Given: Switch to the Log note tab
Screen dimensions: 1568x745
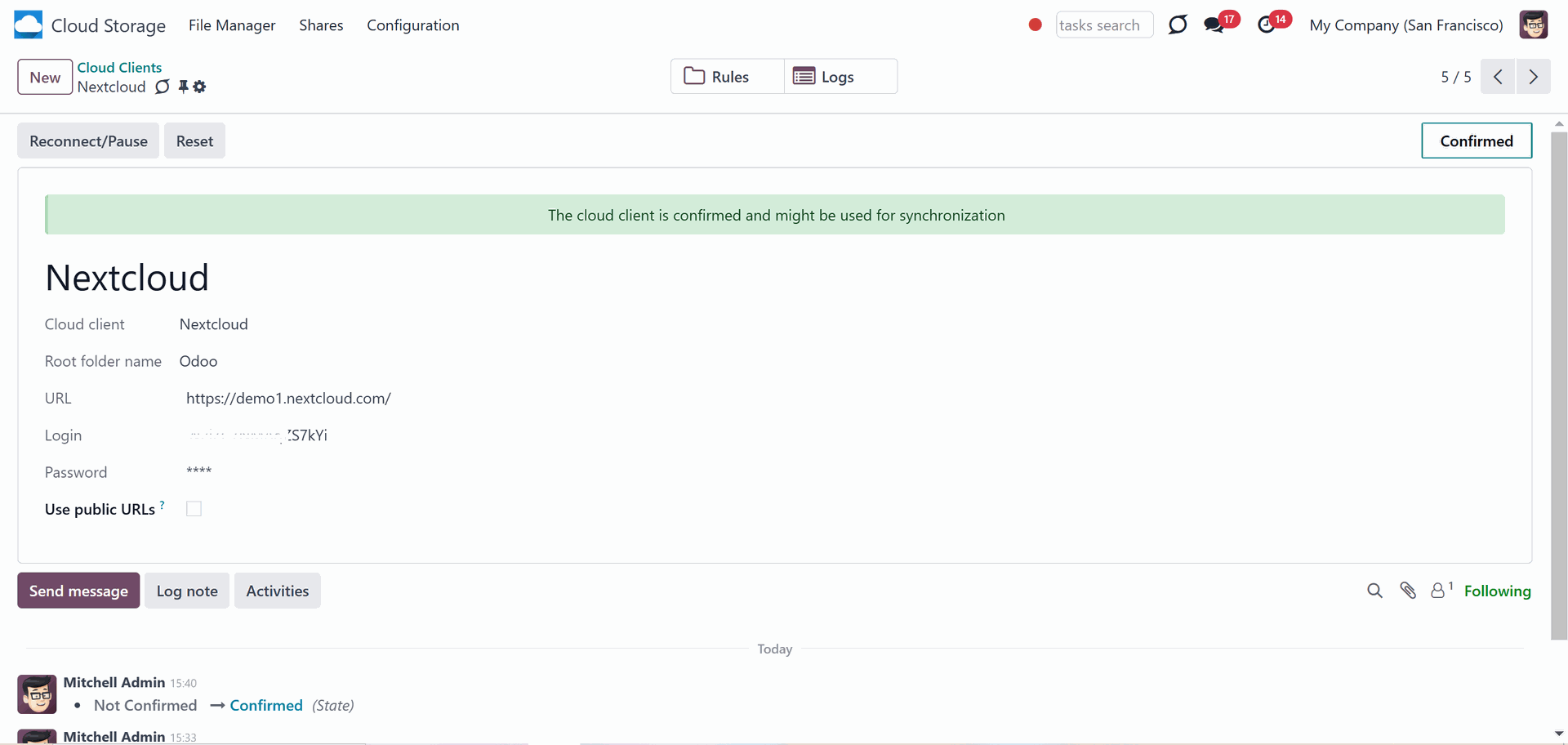Looking at the screenshot, I should point(187,591).
